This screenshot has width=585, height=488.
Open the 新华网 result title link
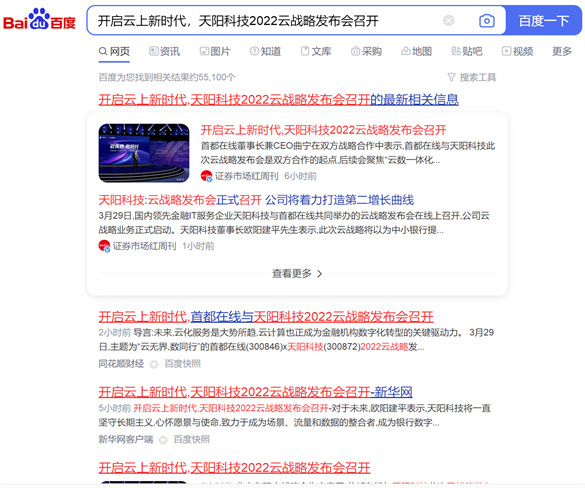click(x=255, y=392)
